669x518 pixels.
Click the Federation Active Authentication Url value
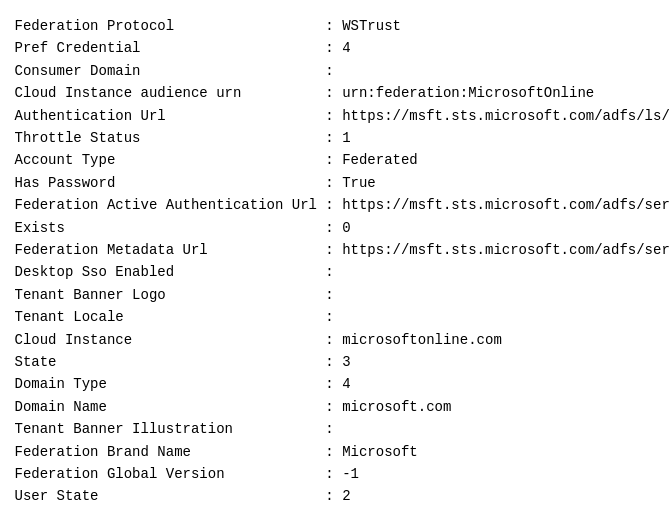[505, 205]
